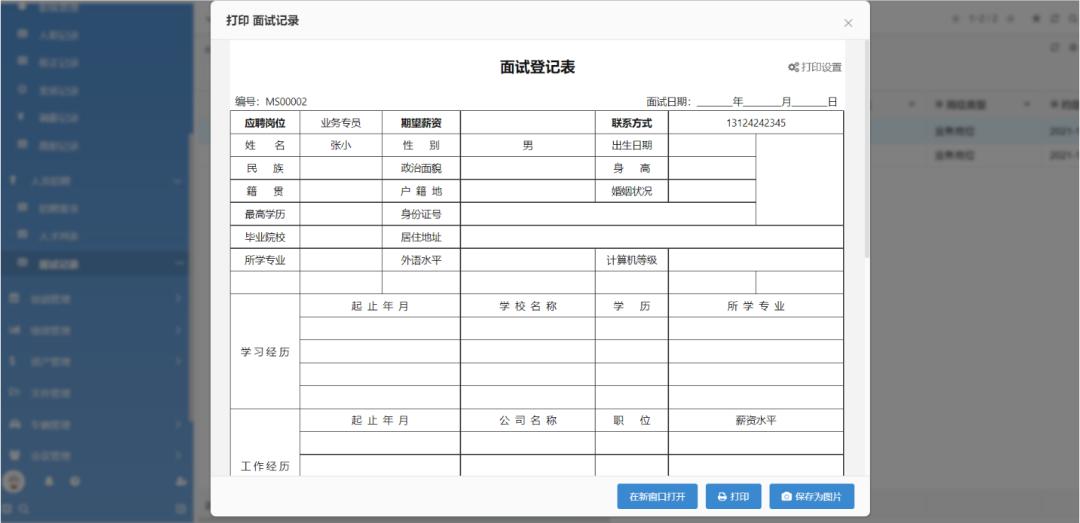The image size is (1080, 523).
Task: Click the 薪资水平 column header
Action: point(756,420)
